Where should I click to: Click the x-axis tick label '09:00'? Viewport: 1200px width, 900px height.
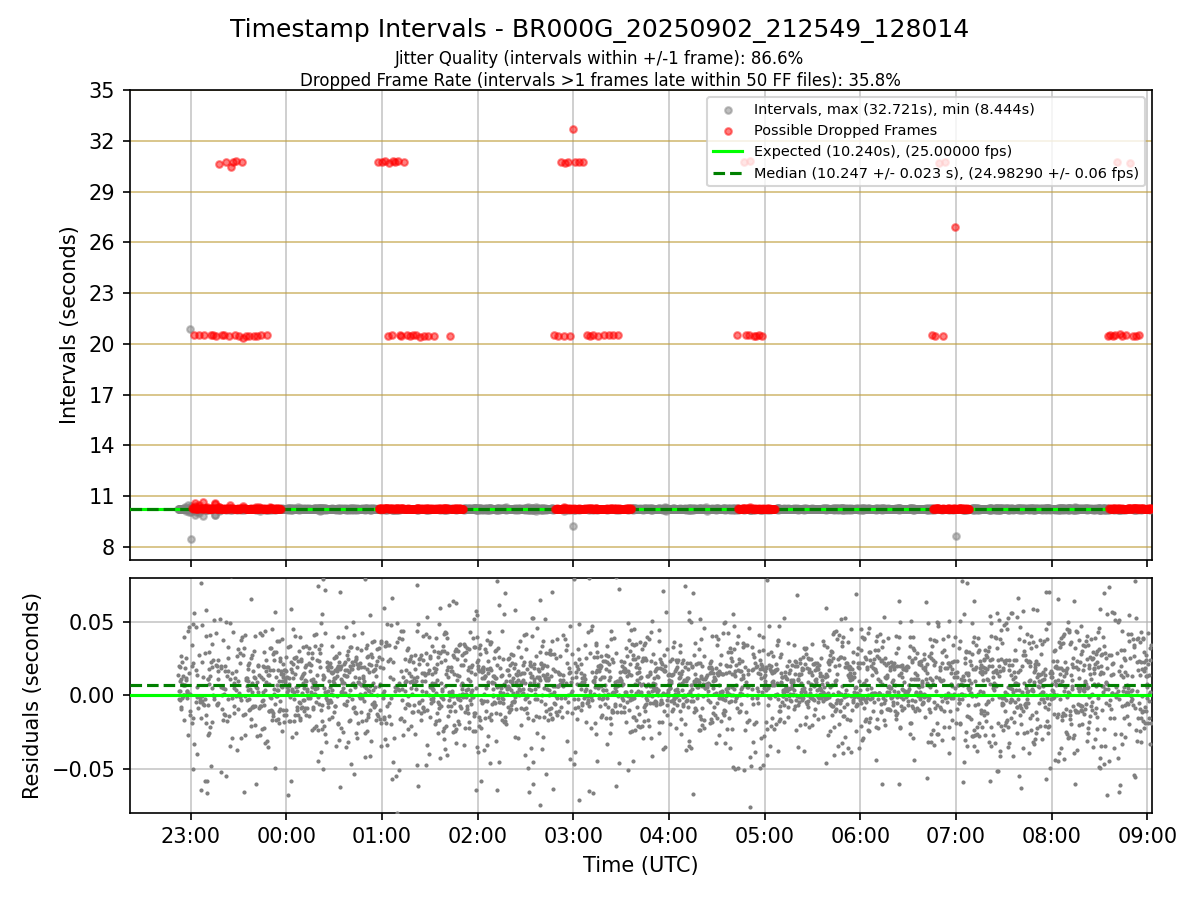[x=1147, y=836]
